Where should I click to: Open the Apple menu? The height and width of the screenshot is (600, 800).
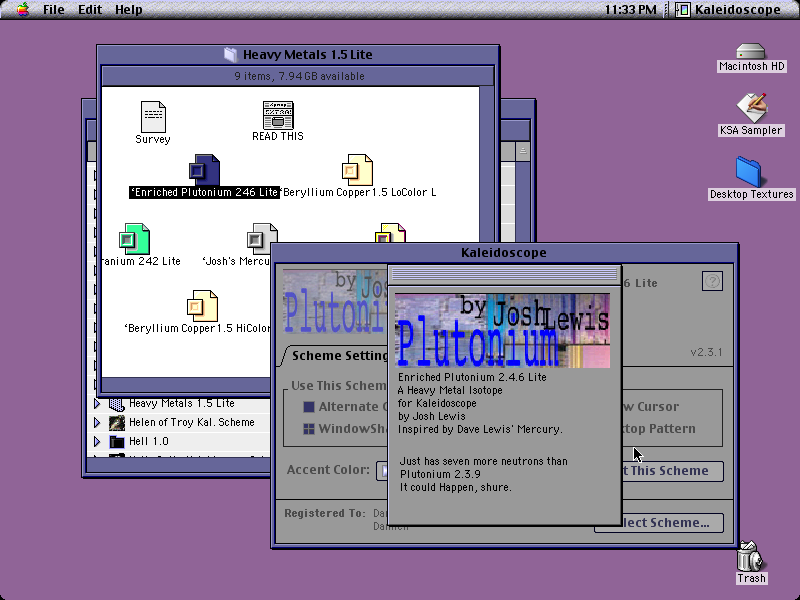tap(22, 9)
